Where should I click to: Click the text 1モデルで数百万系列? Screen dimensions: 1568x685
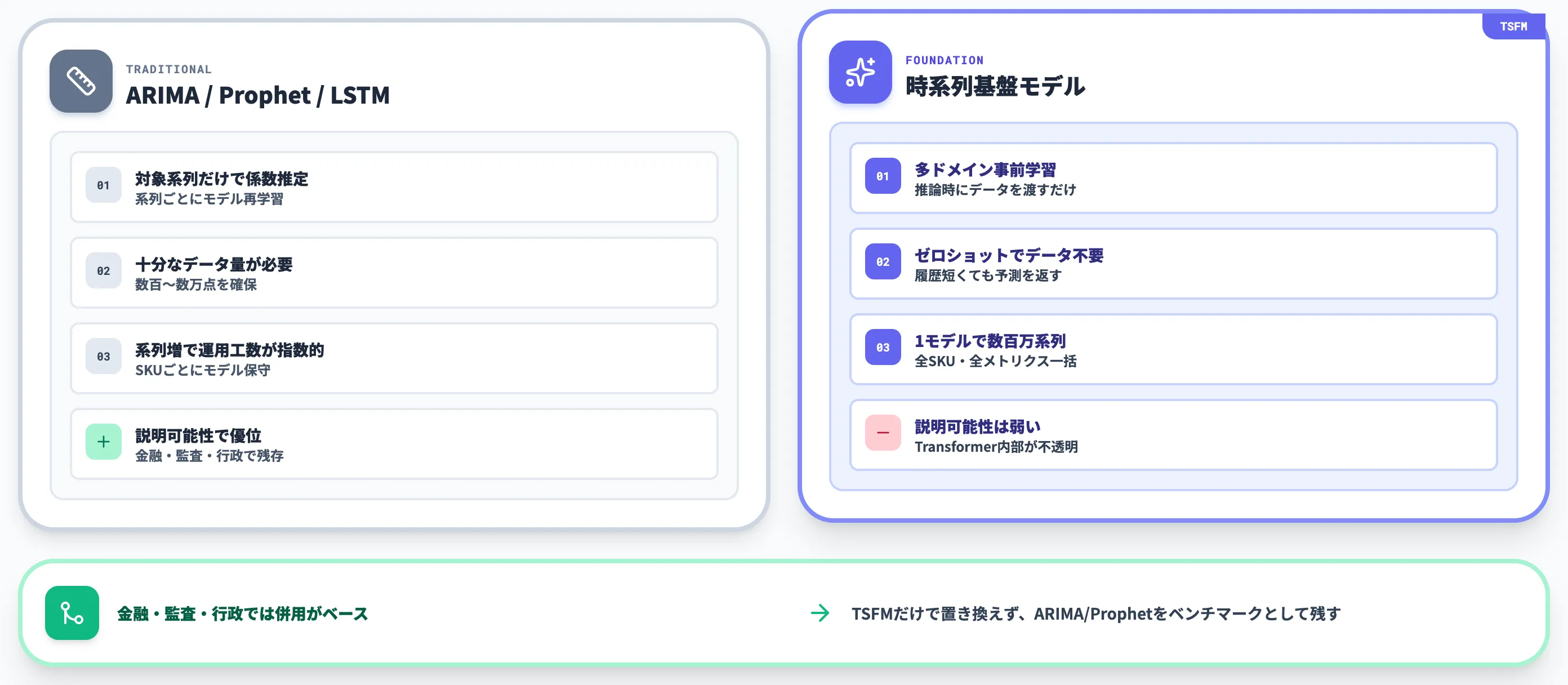990,340
